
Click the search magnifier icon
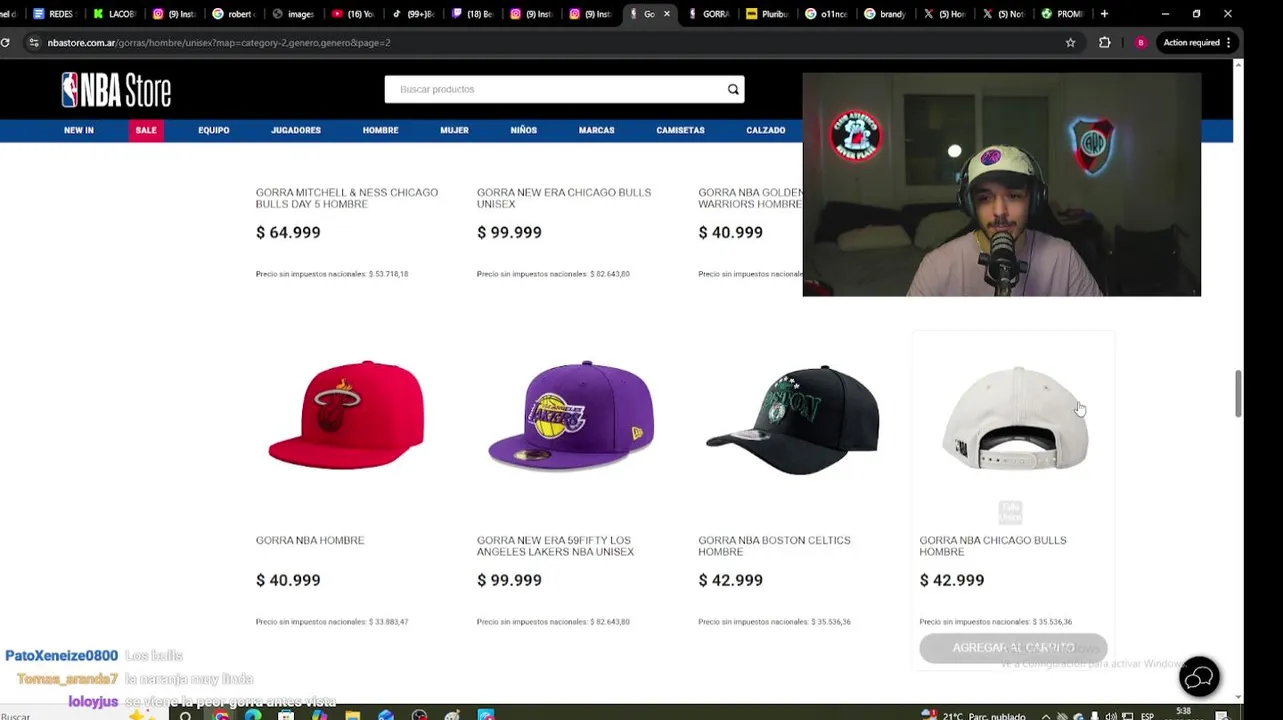coord(733,89)
